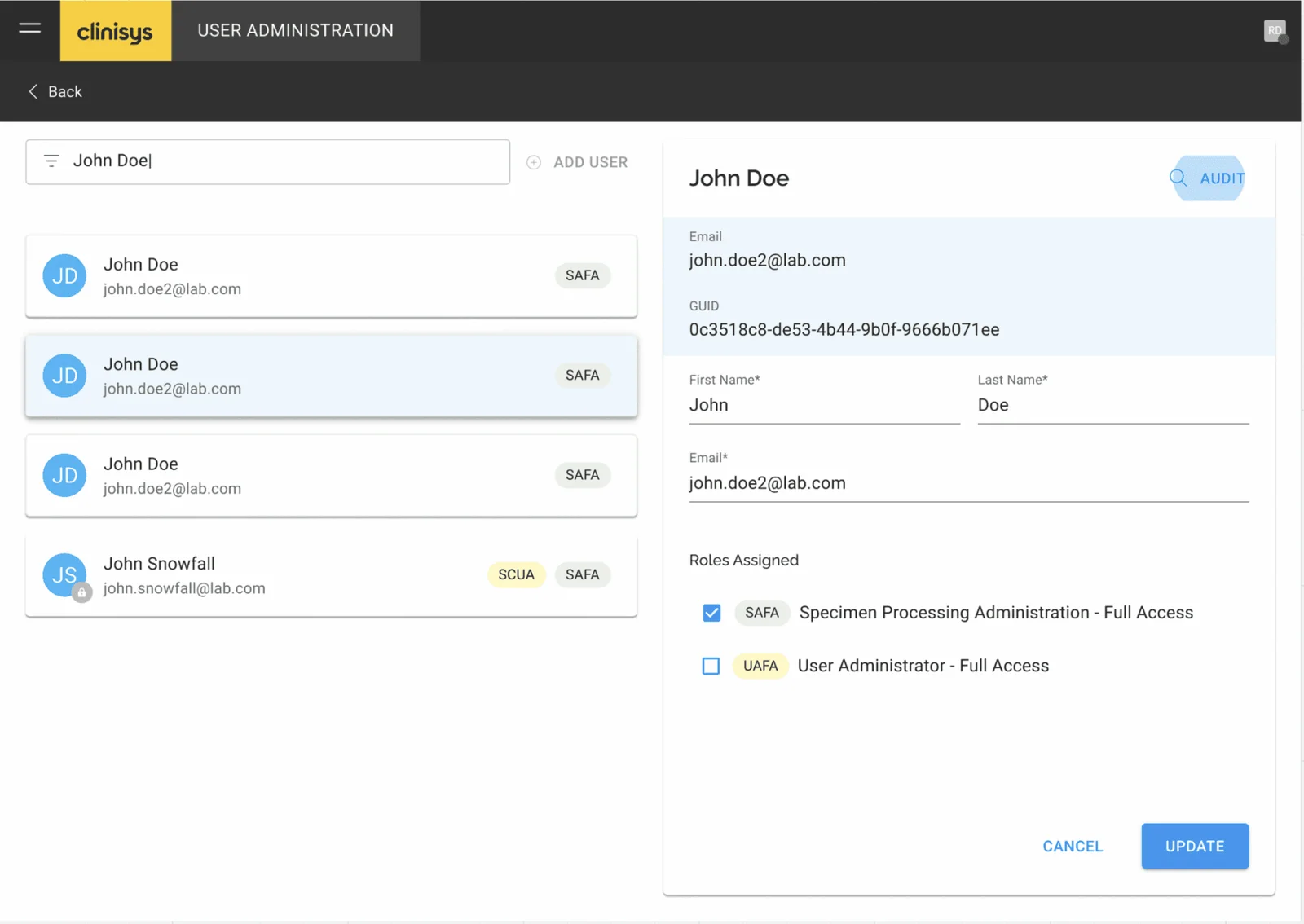Click the John Snowfall name text
Image resolution: width=1304 pixels, height=924 pixels.
pos(159,563)
